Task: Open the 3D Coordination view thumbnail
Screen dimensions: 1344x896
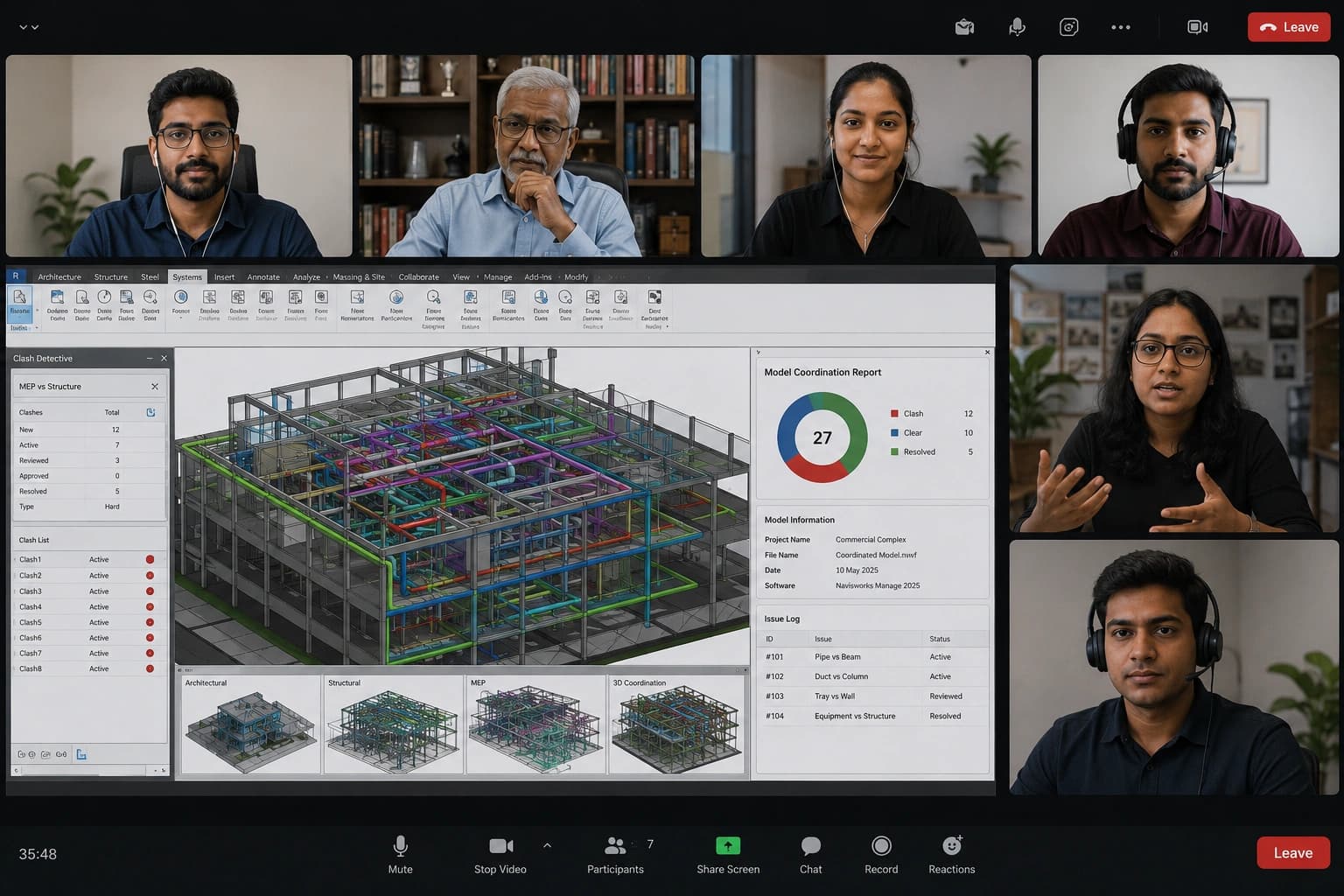Action: point(676,724)
